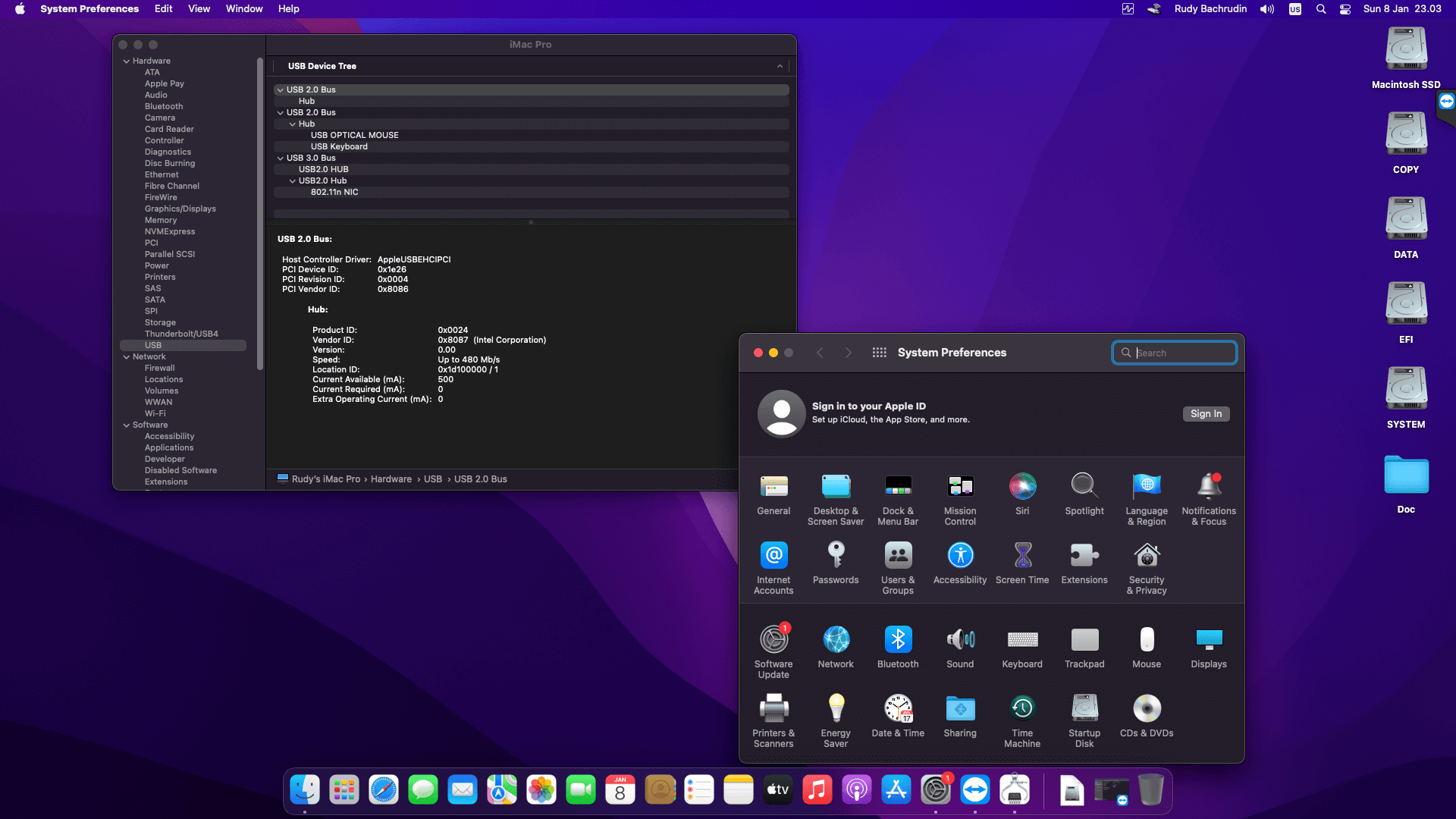Screen dimensions: 1456x819
Task: Collapse the Hardware section in sidebar
Action: [127, 61]
